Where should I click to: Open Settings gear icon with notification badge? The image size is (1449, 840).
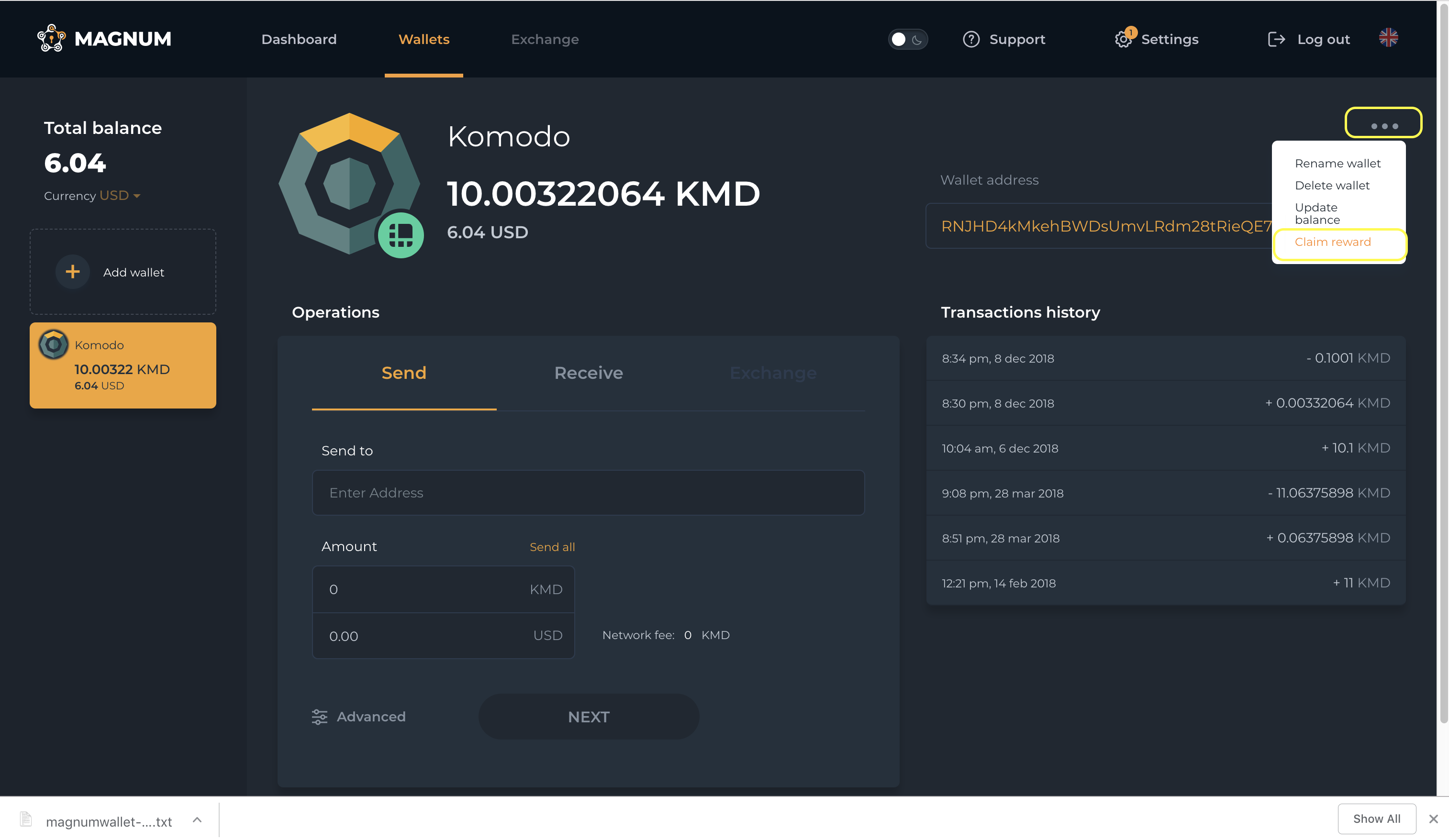coord(1122,39)
